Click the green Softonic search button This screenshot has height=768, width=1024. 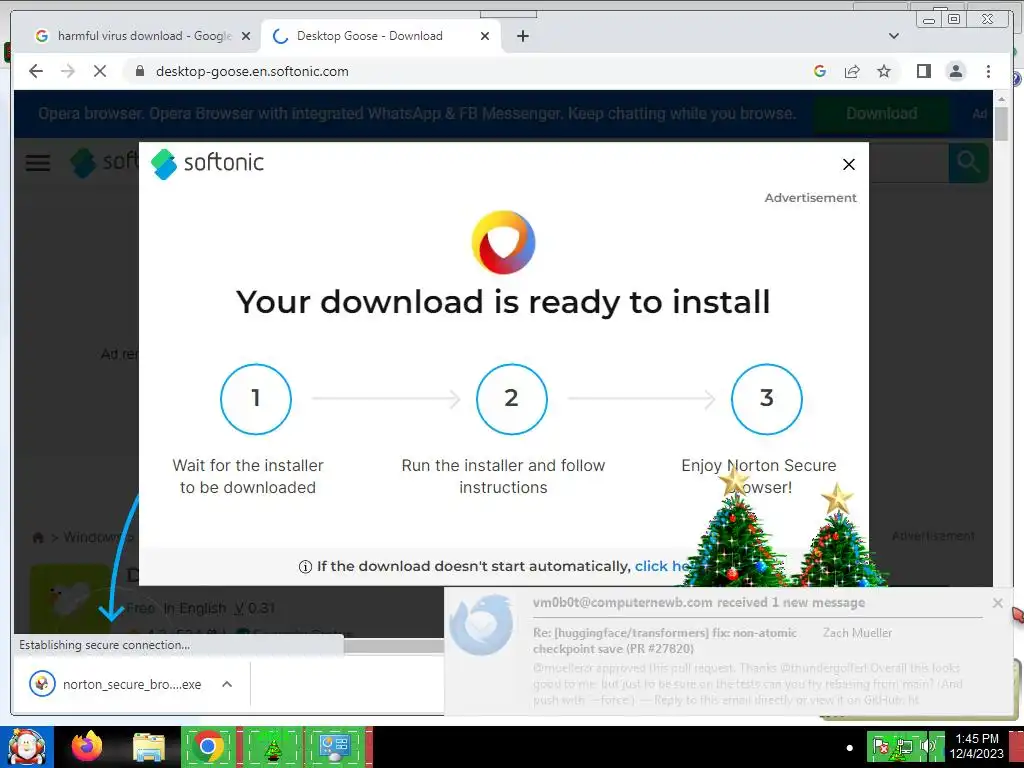point(968,161)
